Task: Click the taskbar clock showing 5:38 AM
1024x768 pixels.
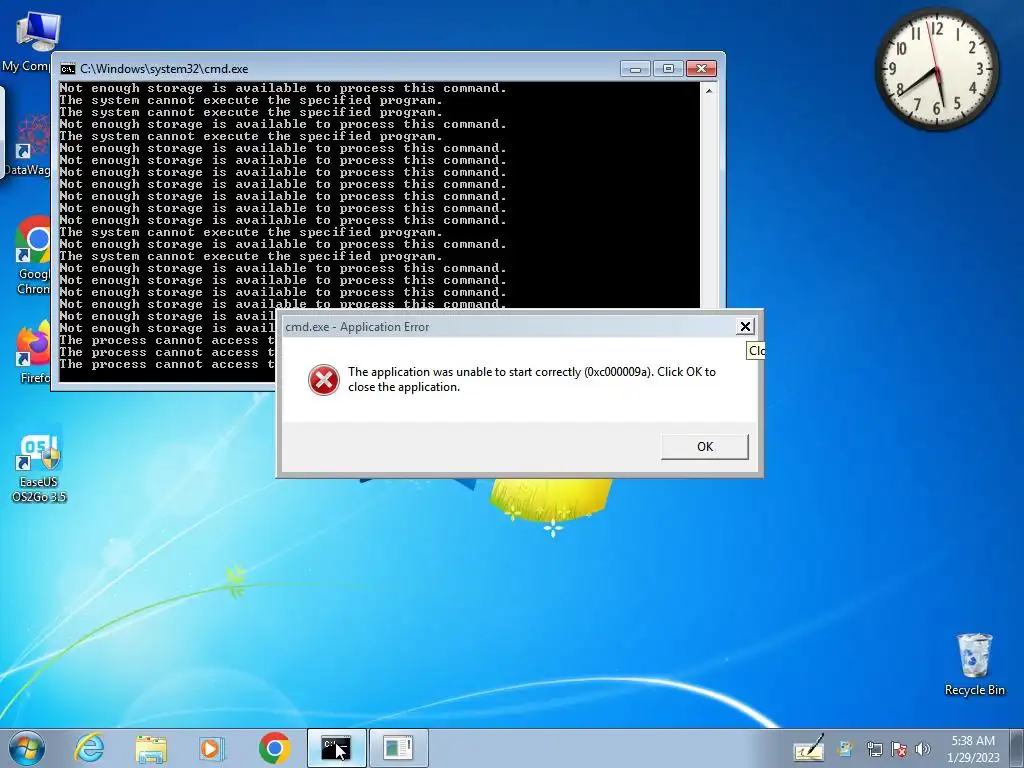Action: [x=973, y=749]
